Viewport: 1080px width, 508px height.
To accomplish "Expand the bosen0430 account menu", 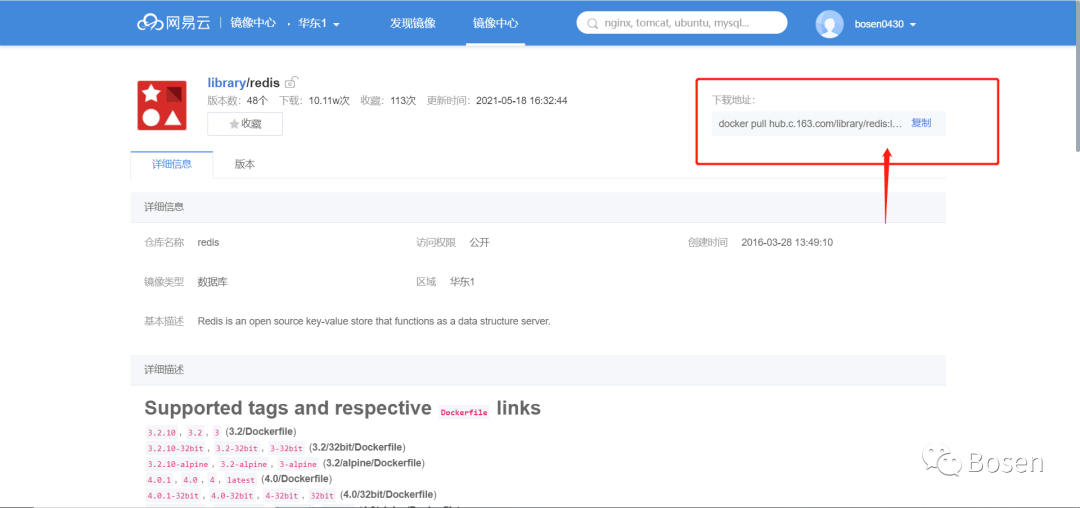I will pos(885,24).
